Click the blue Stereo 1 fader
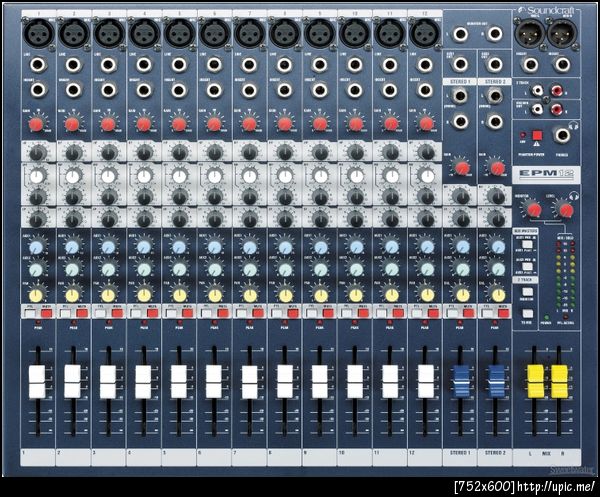This screenshot has width=600, height=497. [460, 381]
